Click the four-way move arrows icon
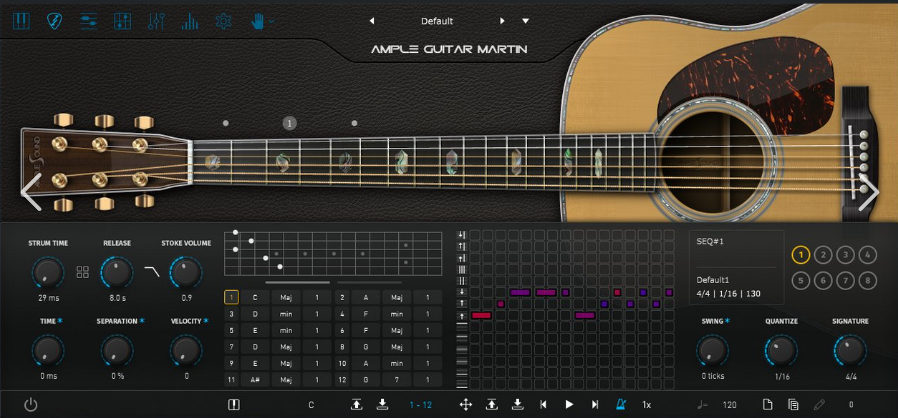 pos(466,405)
